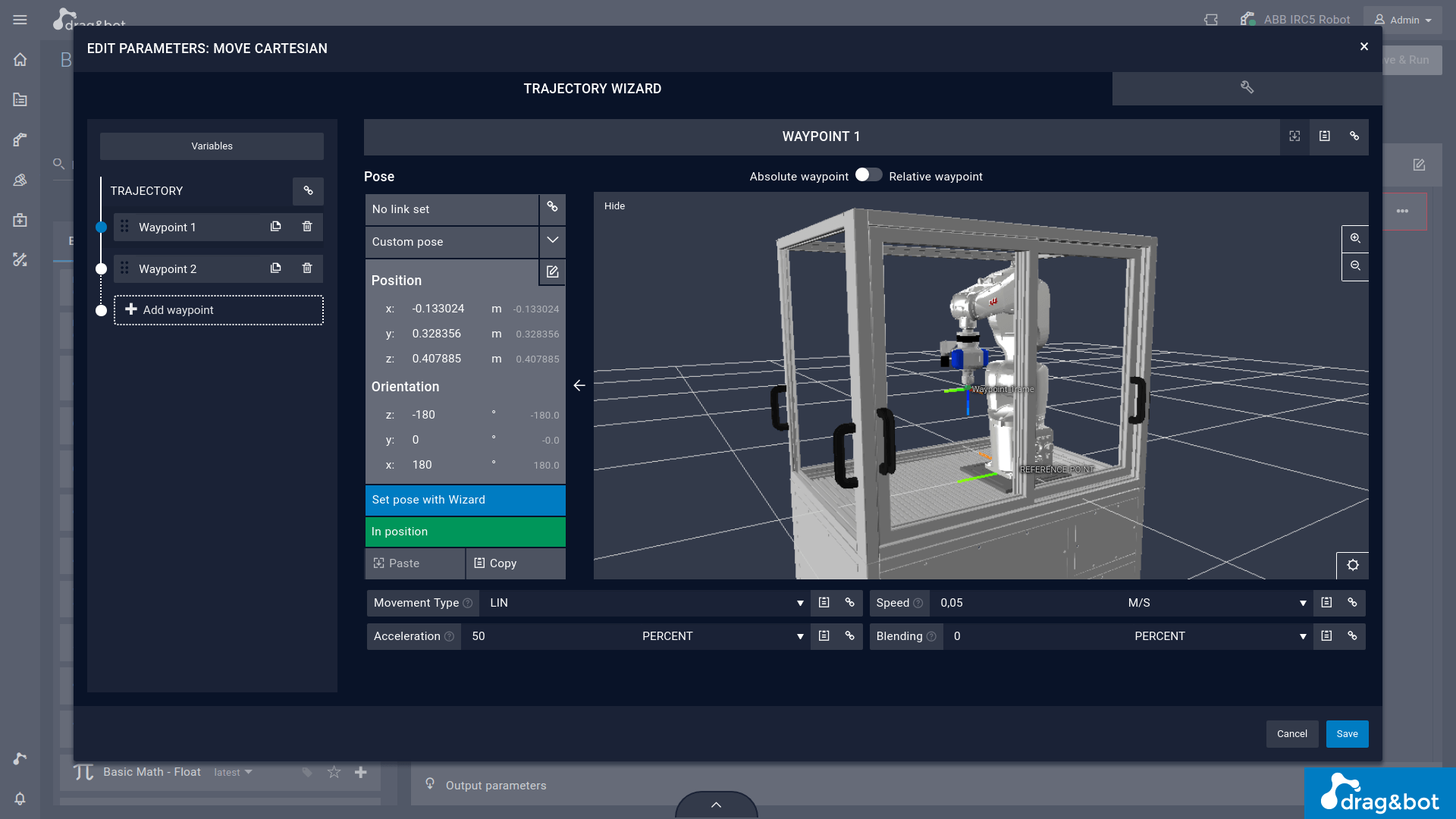This screenshot has height=819, width=1456.
Task: Click ABB IRC5 Robot status
Action: click(1295, 20)
